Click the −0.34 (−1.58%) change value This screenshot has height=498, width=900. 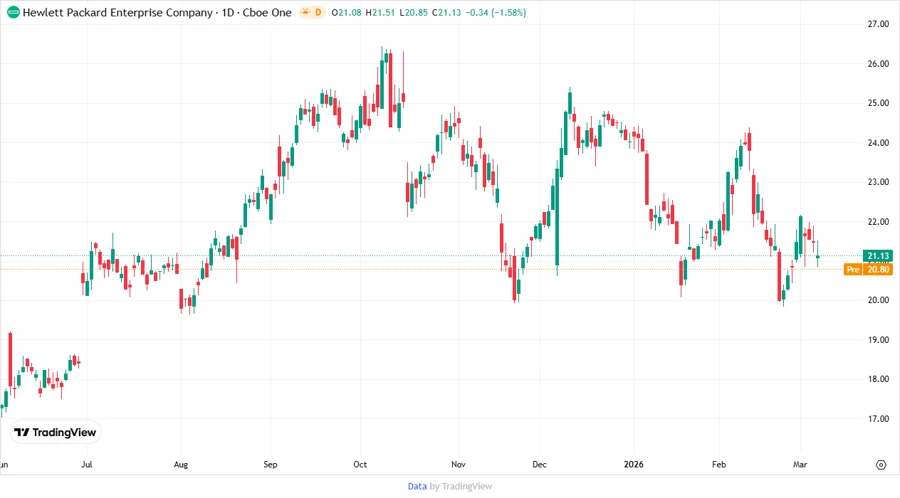496,12
